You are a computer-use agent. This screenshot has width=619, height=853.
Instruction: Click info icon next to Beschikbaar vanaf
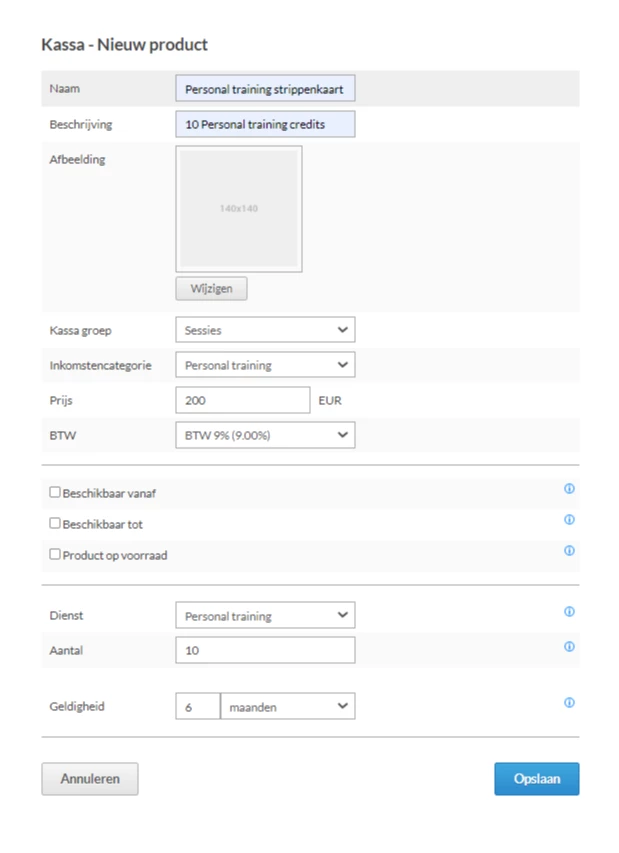569,489
